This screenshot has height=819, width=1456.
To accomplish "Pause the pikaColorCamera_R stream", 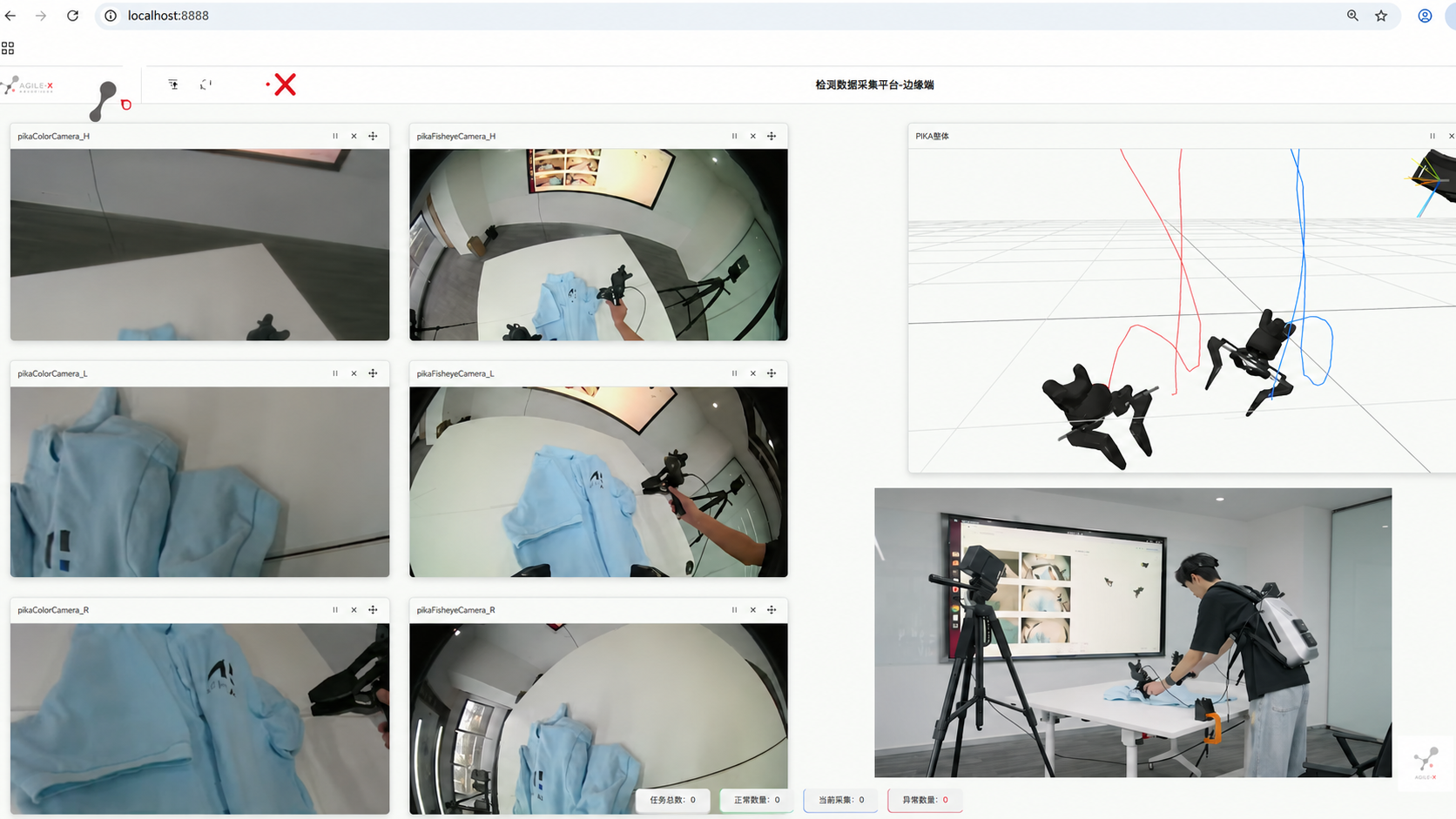I will pos(335,610).
